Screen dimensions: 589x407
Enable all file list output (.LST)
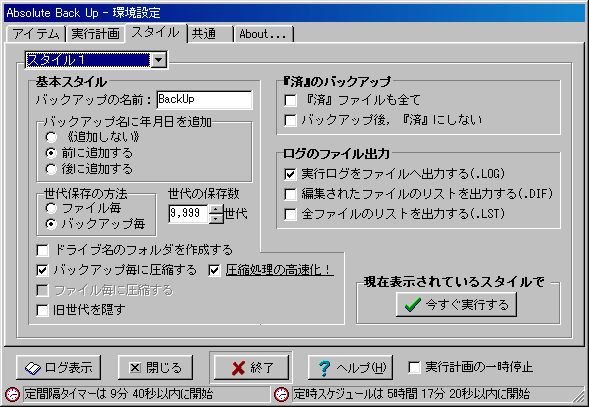290,214
